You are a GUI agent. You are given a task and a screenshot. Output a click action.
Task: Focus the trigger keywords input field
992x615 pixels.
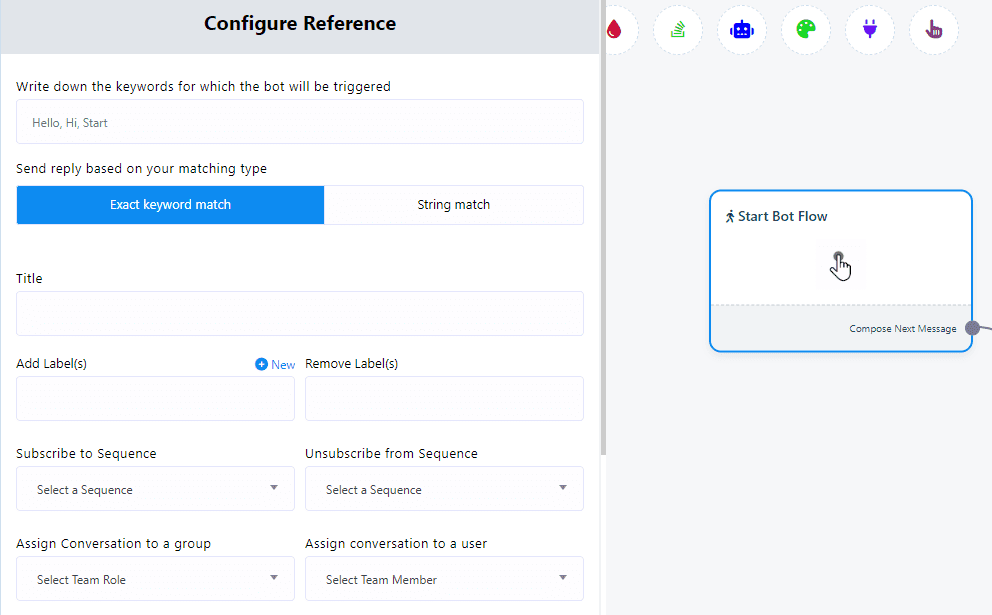tap(300, 122)
